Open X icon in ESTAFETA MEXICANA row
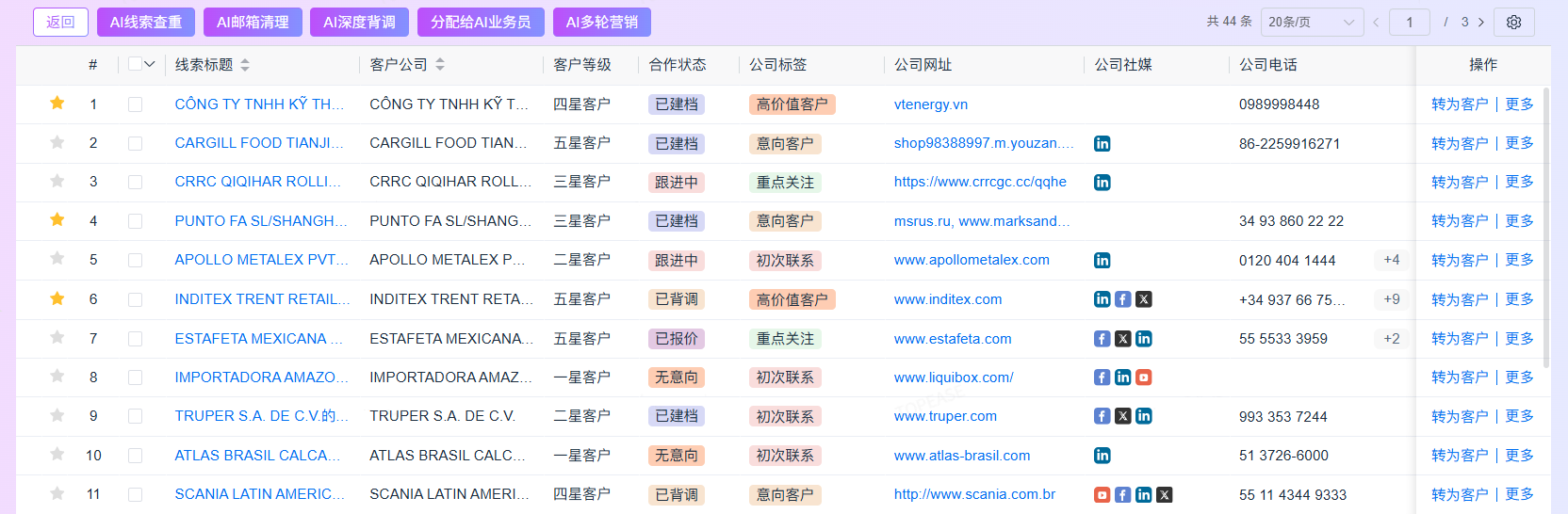The height and width of the screenshot is (514, 1568). (1122, 339)
